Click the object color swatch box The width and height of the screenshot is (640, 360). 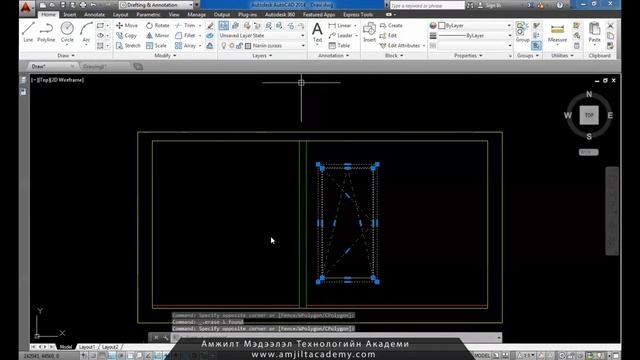pyautogui.click(x=442, y=25)
